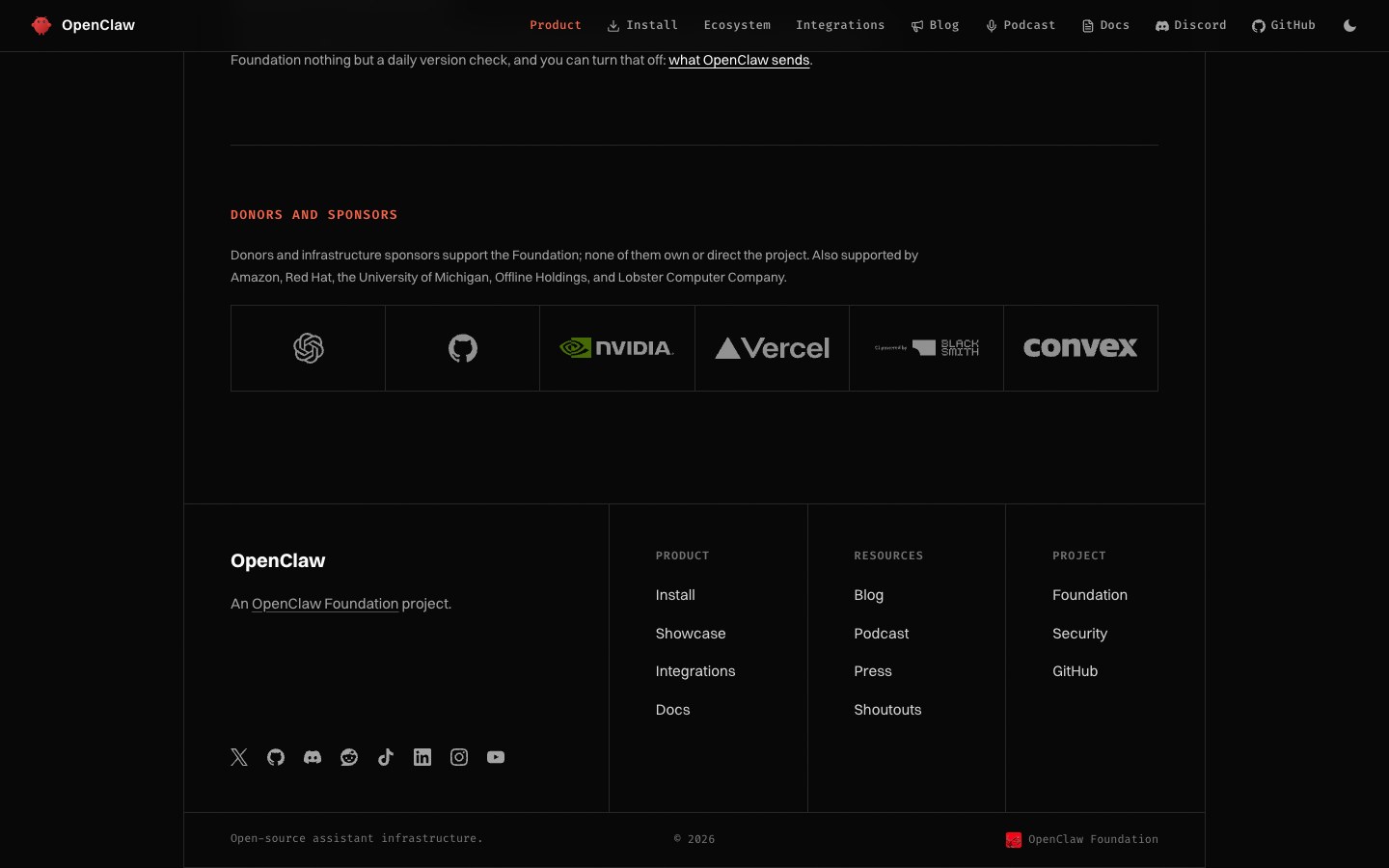Open the Discord social icon in footer
Screen dimensions: 1389x868
coord(313,757)
